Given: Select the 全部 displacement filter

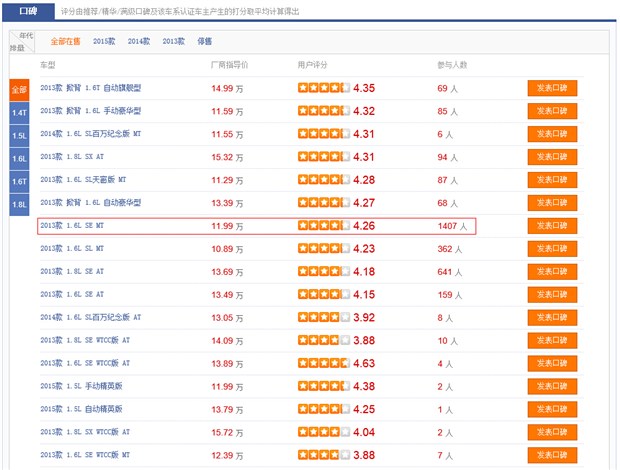Looking at the screenshot, I should click(x=19, y=89).
